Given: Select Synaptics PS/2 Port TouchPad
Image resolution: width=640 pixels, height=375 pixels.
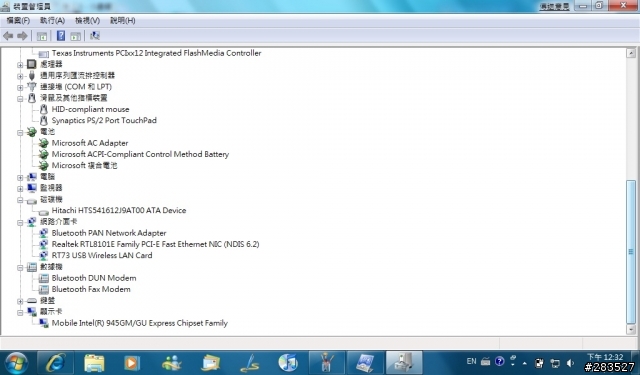Looking at the screenshot, I should (x=104, y=120).
